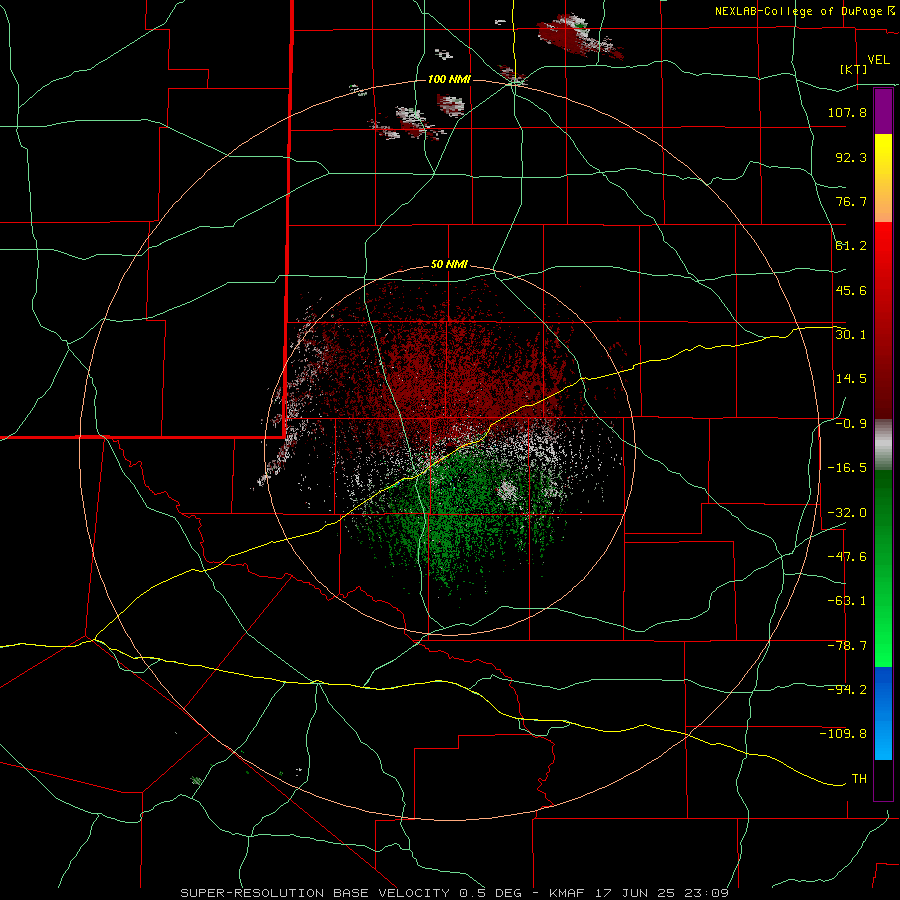This screenshot has width=900, height=900.
Task: Select the -16.5 scale value
Action: click(x=847, y=468)
